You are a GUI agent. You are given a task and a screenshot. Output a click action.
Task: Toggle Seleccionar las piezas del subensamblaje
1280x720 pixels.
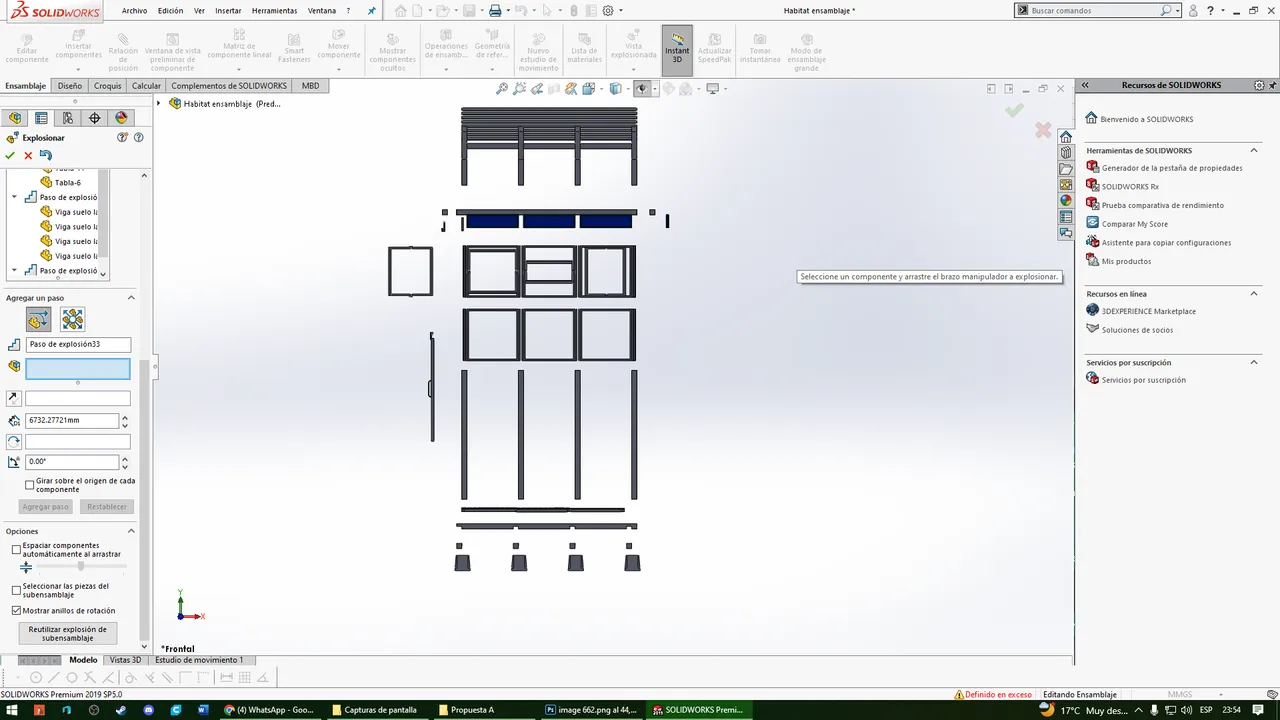[16, 590]
